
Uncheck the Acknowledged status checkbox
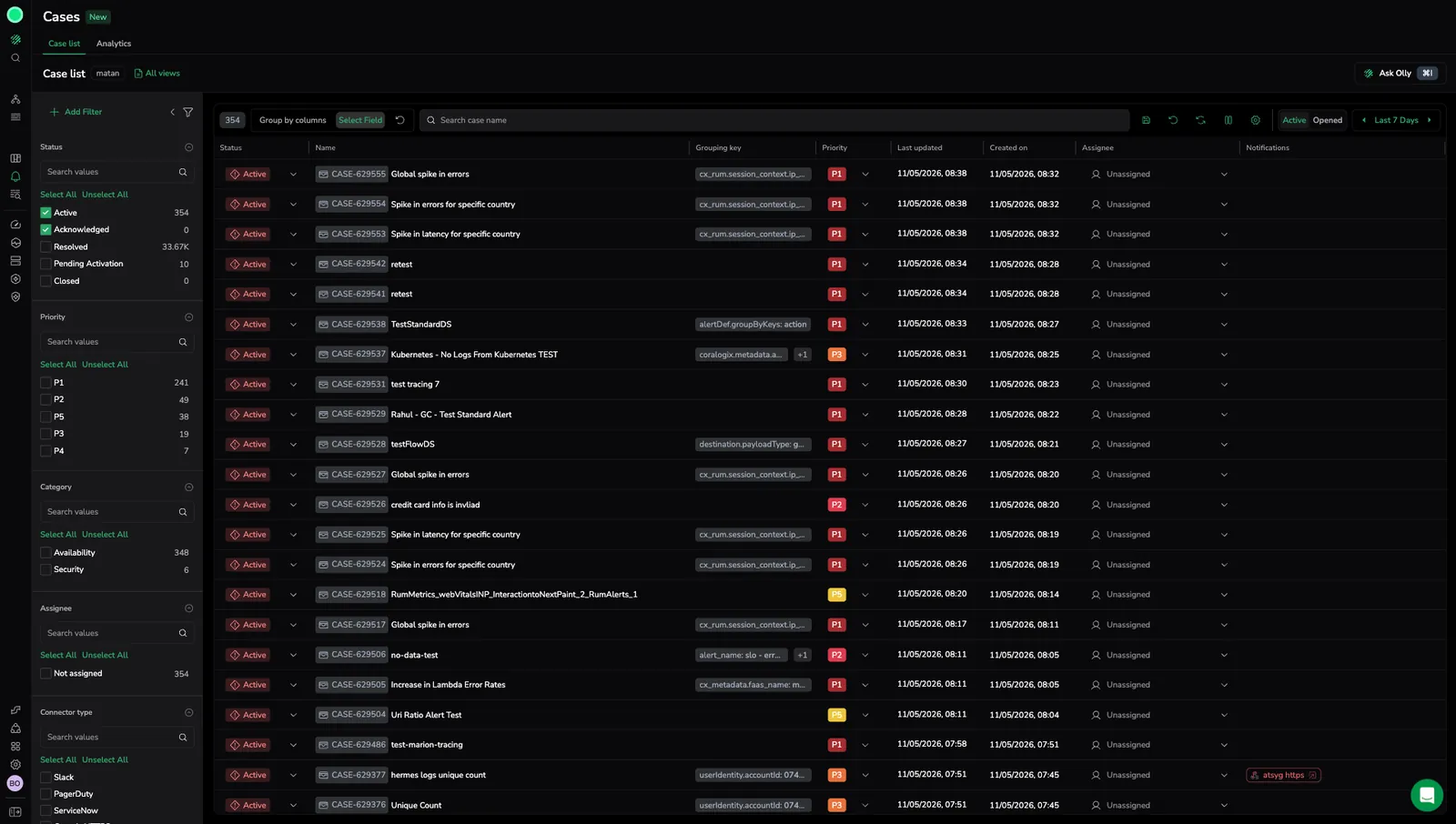click(45, 230)
